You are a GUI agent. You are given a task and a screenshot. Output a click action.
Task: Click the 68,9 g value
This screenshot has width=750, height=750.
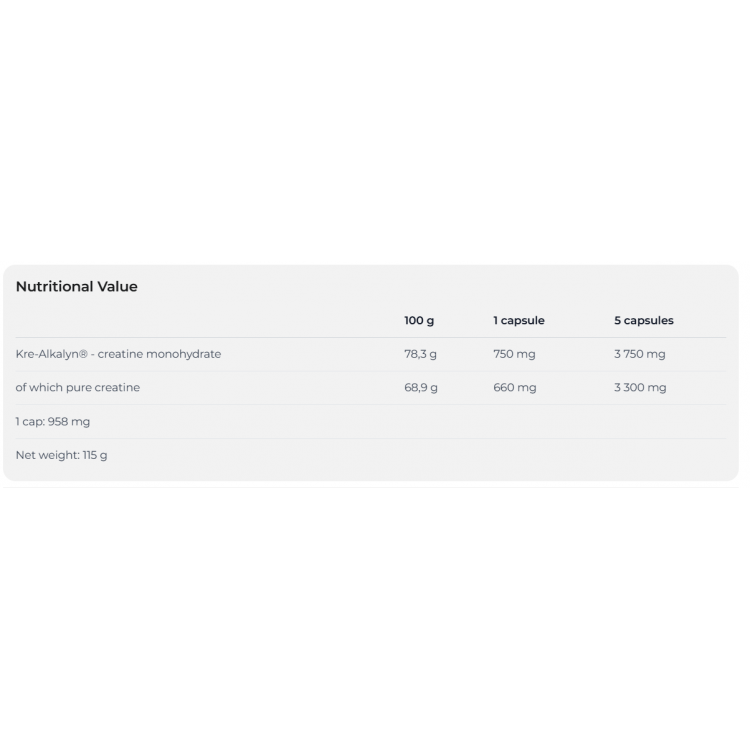(x=420, y=388)
